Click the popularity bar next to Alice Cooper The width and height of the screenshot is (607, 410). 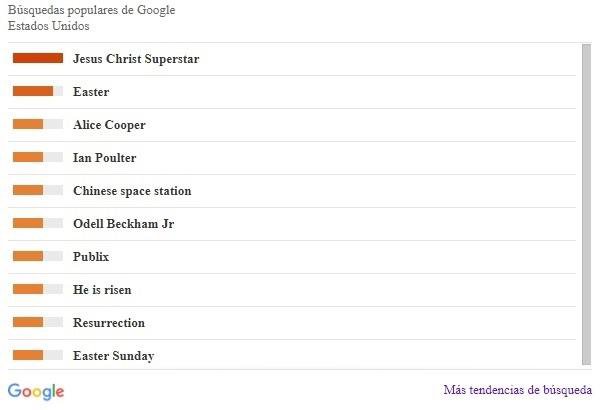click(38, 125)
